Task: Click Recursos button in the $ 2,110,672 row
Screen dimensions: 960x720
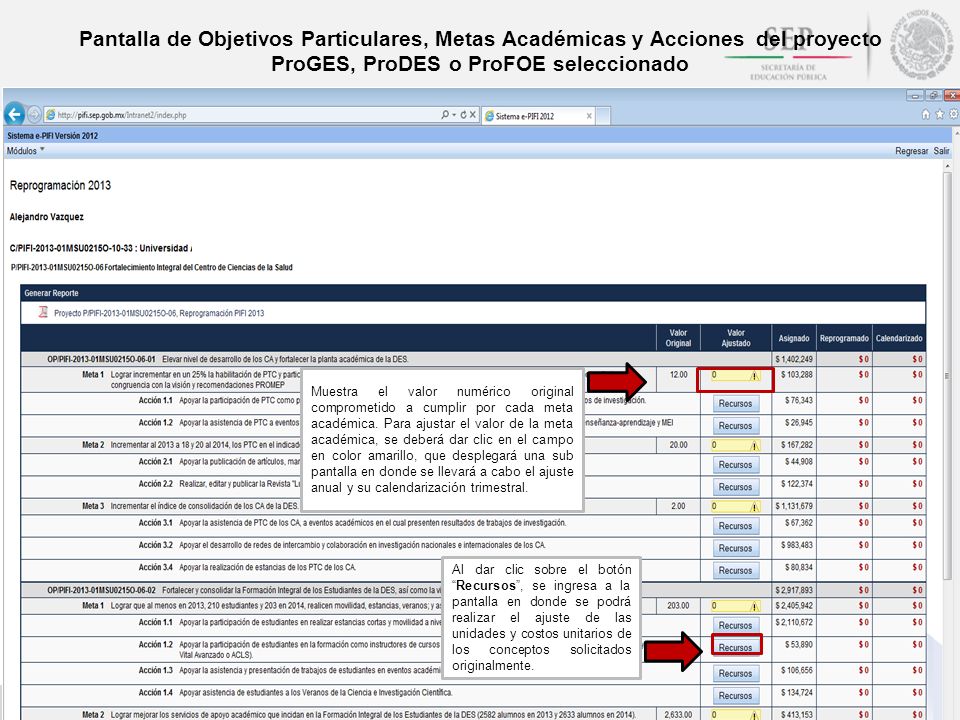Action: click(x=735, y=625)
